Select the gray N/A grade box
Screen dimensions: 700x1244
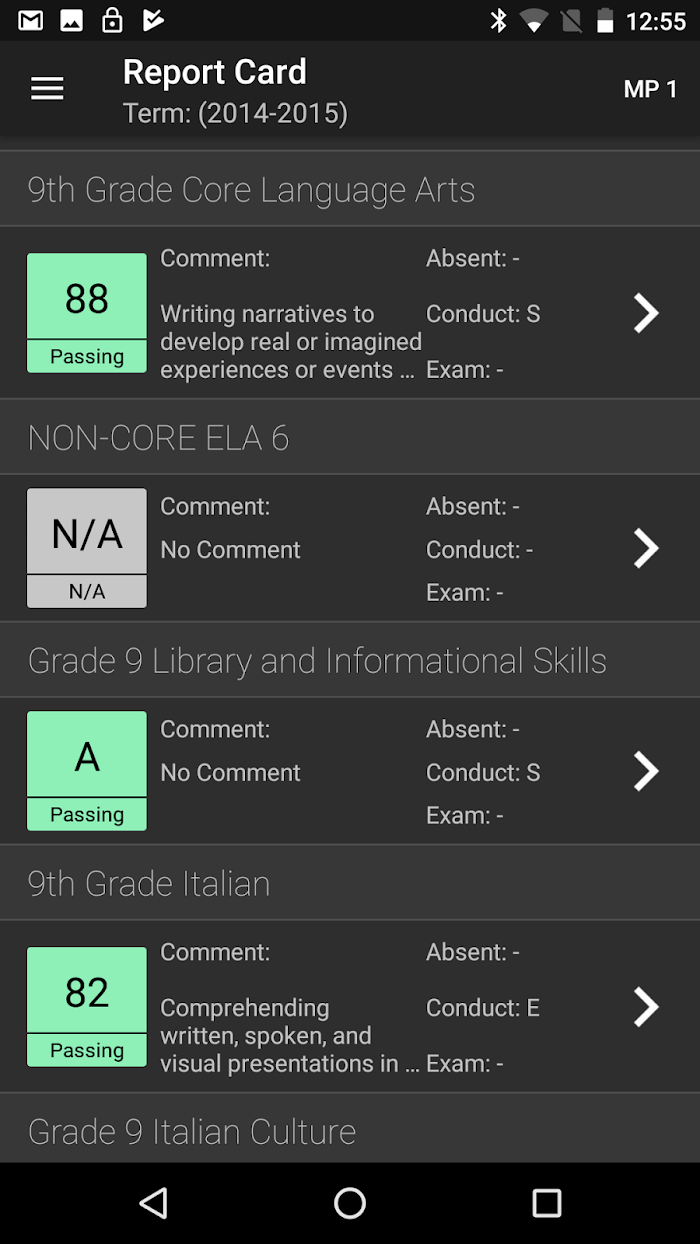87,548
